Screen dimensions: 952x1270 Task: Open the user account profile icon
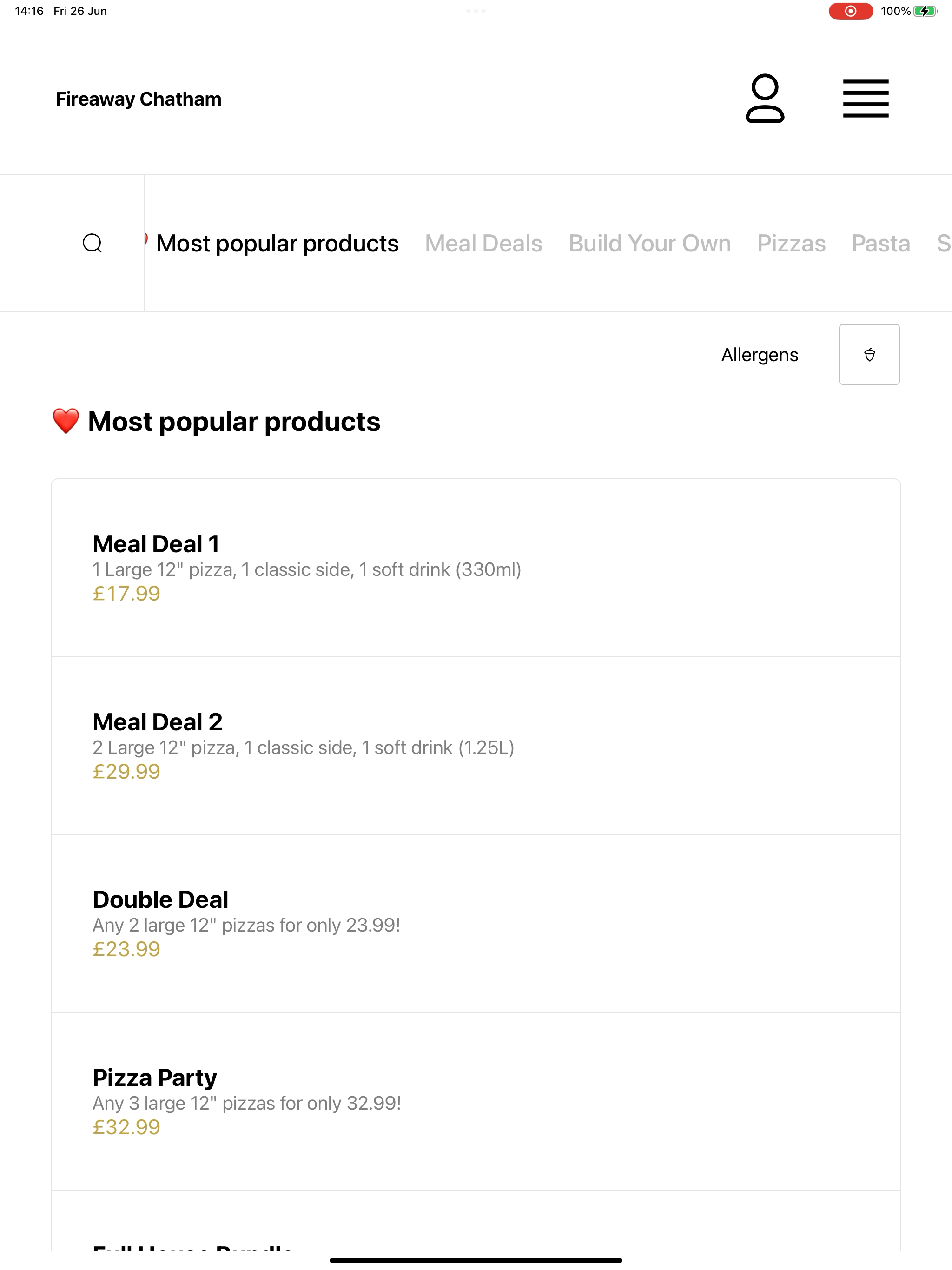point(765,98)
